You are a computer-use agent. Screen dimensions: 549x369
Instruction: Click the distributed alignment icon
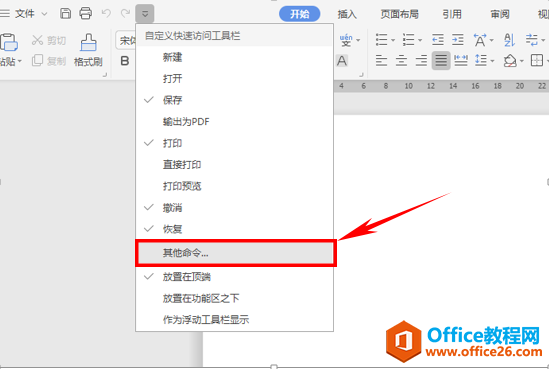click(x=461, y=61)
